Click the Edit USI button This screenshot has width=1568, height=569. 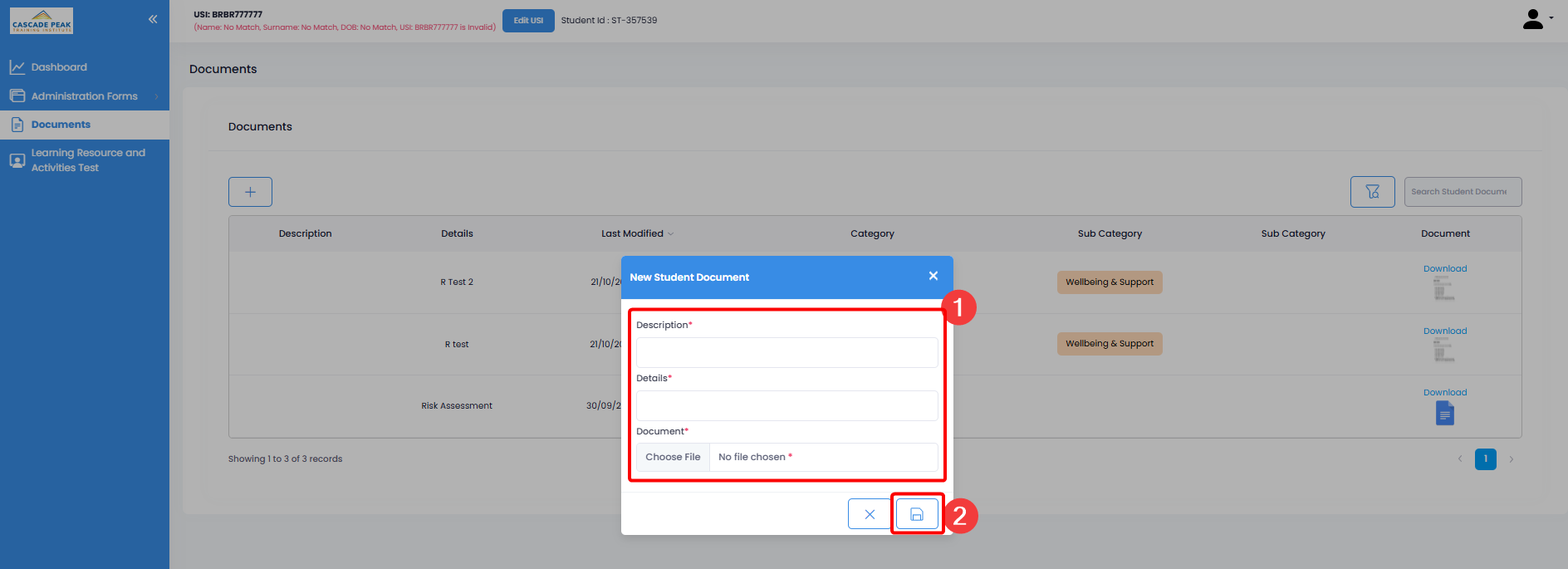[x=528, y=21]
